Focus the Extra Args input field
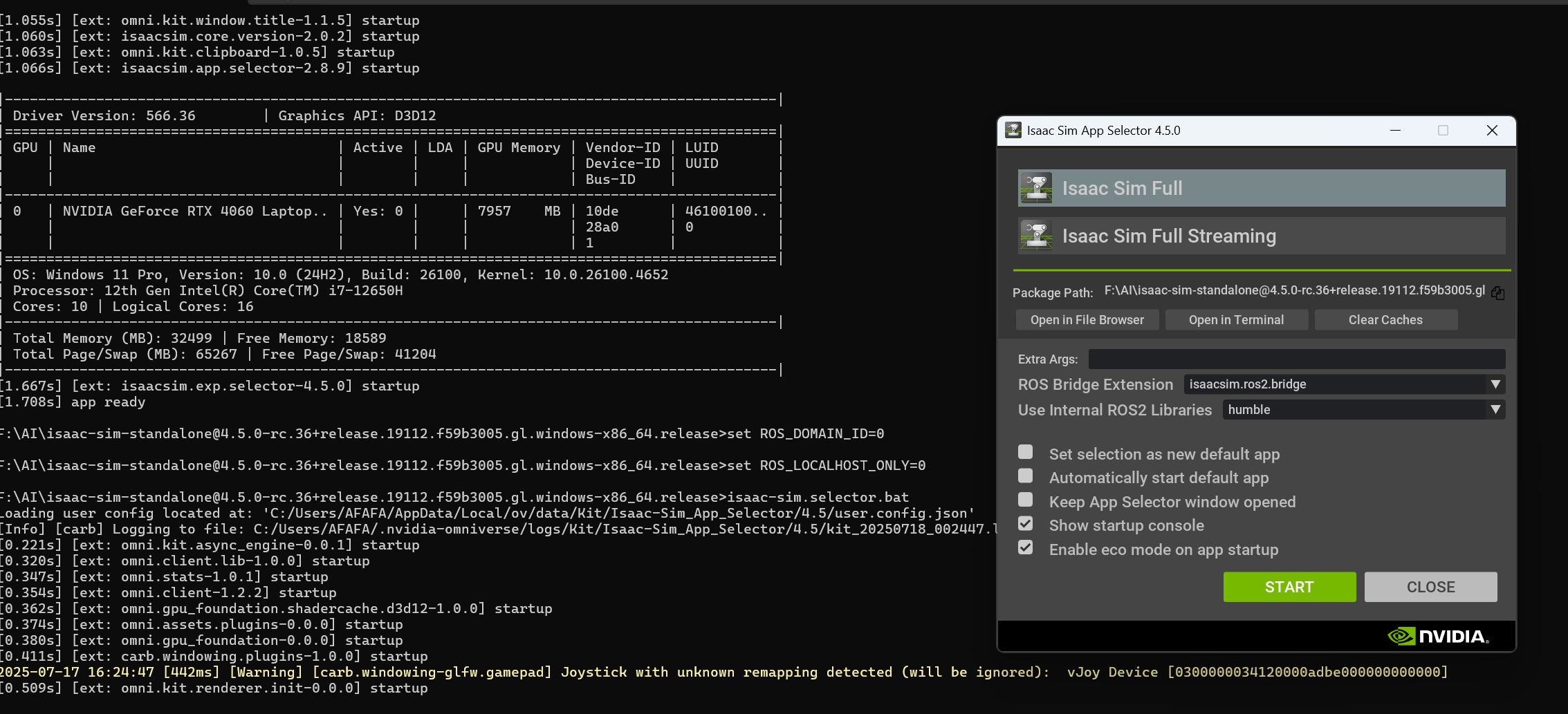Screen dimensions: 1568x714 (x=1297, y=359)
